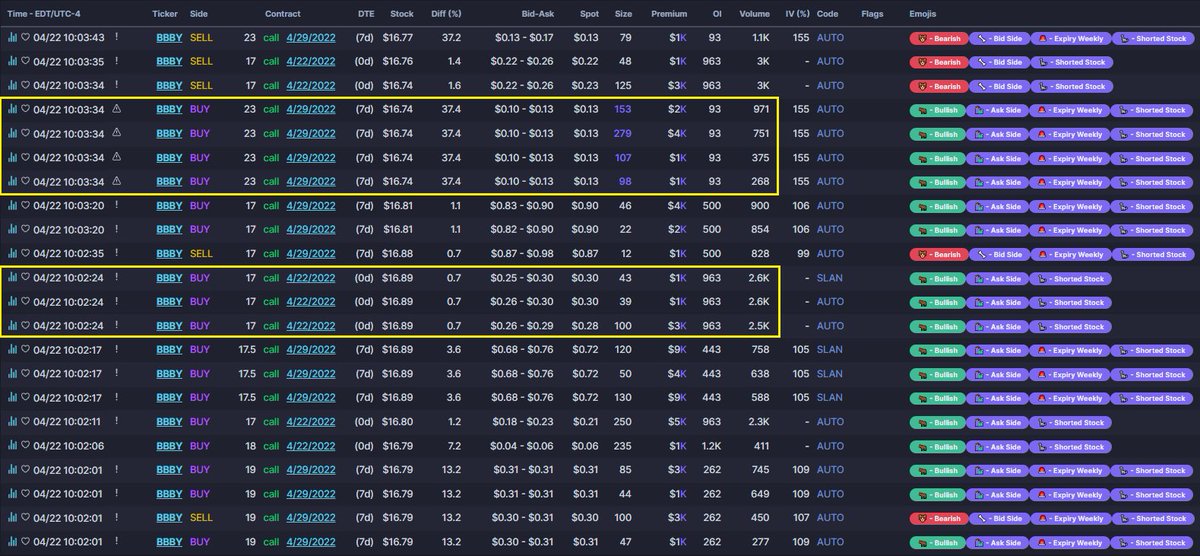The image size is (1200, 556).
Task: Open chart icon for the 10:03:43 row
Action: tap(12, 38)
